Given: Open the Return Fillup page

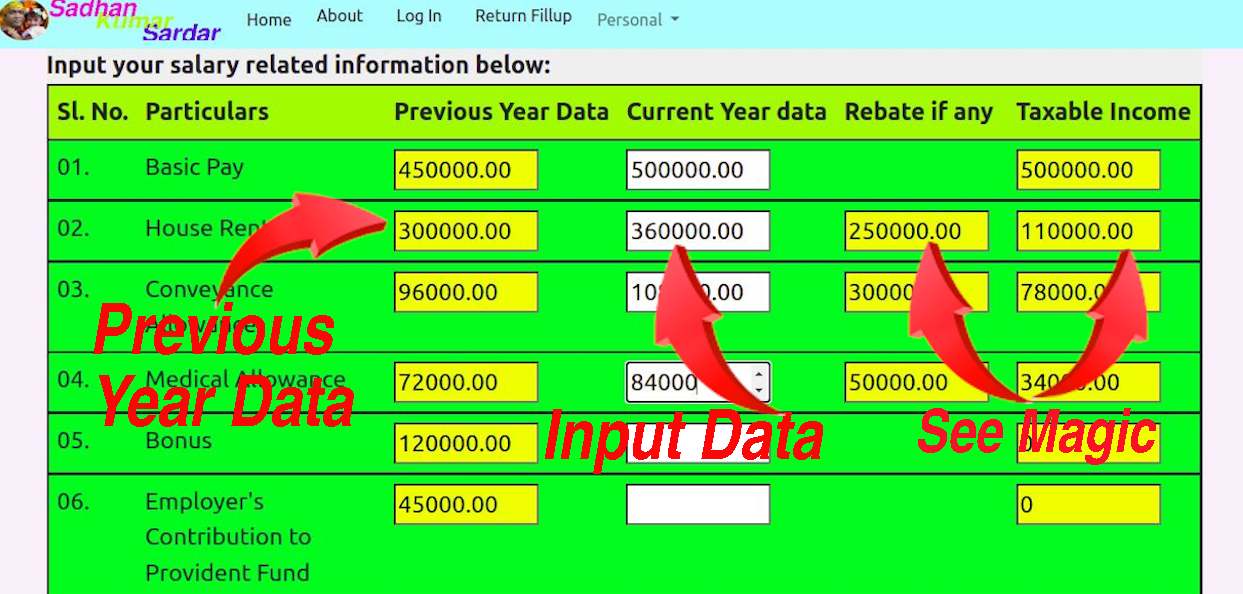Looking at the screenshot, I should (x=523, y=16).
